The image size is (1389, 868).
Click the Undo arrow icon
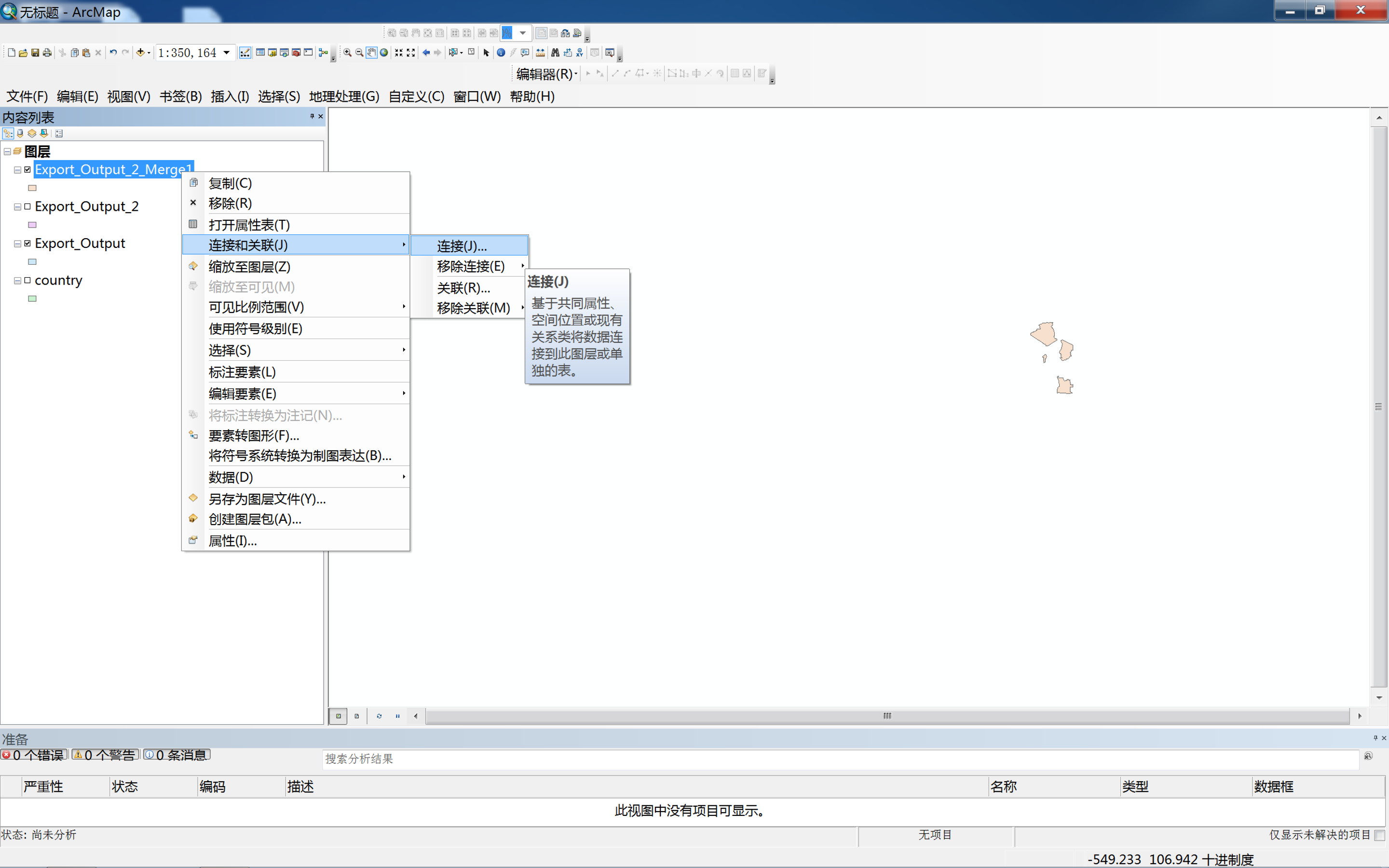pyautogui.click(x=113, y=53)
